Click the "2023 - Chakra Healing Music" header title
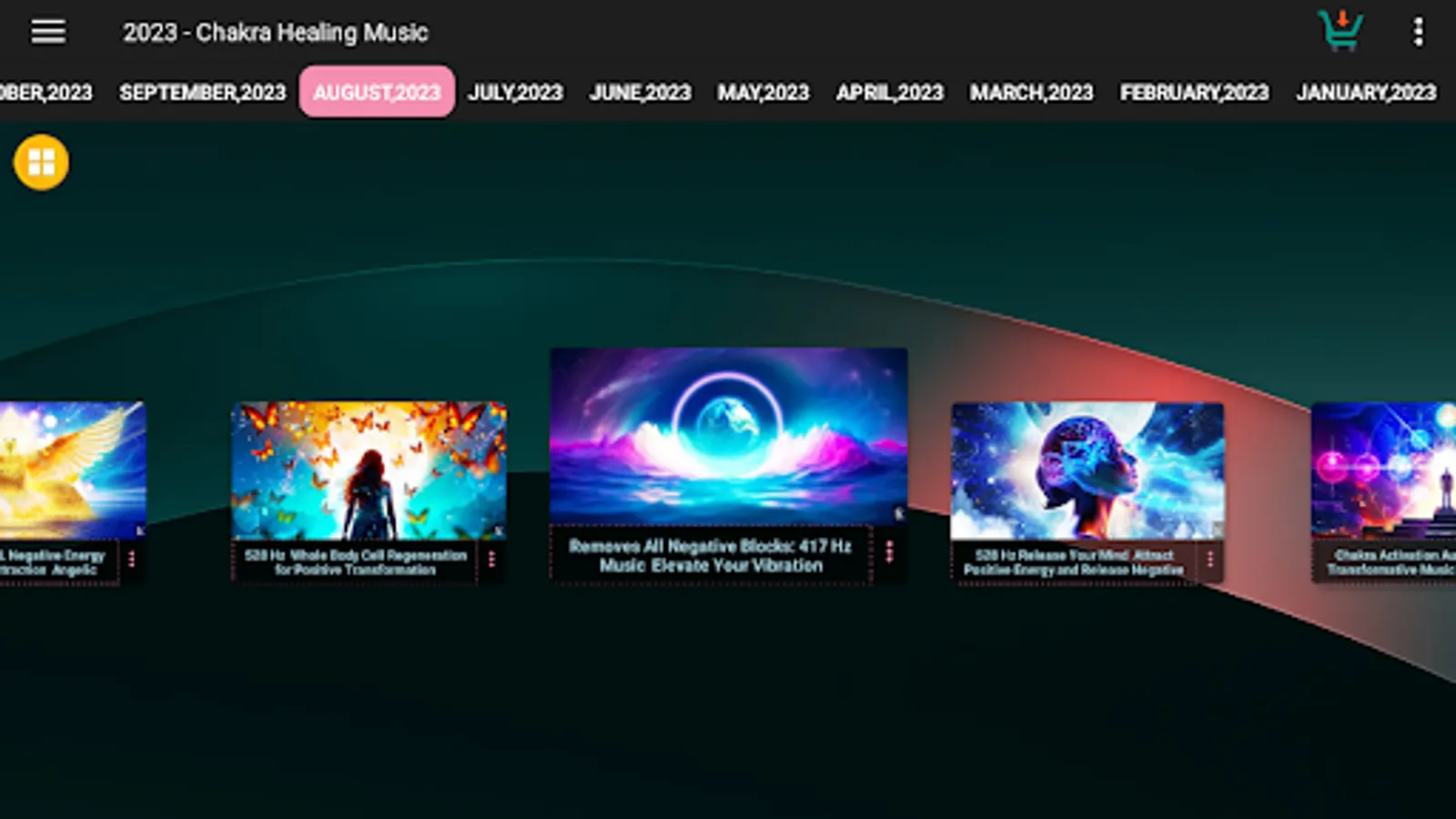 [x=275, y=33]
